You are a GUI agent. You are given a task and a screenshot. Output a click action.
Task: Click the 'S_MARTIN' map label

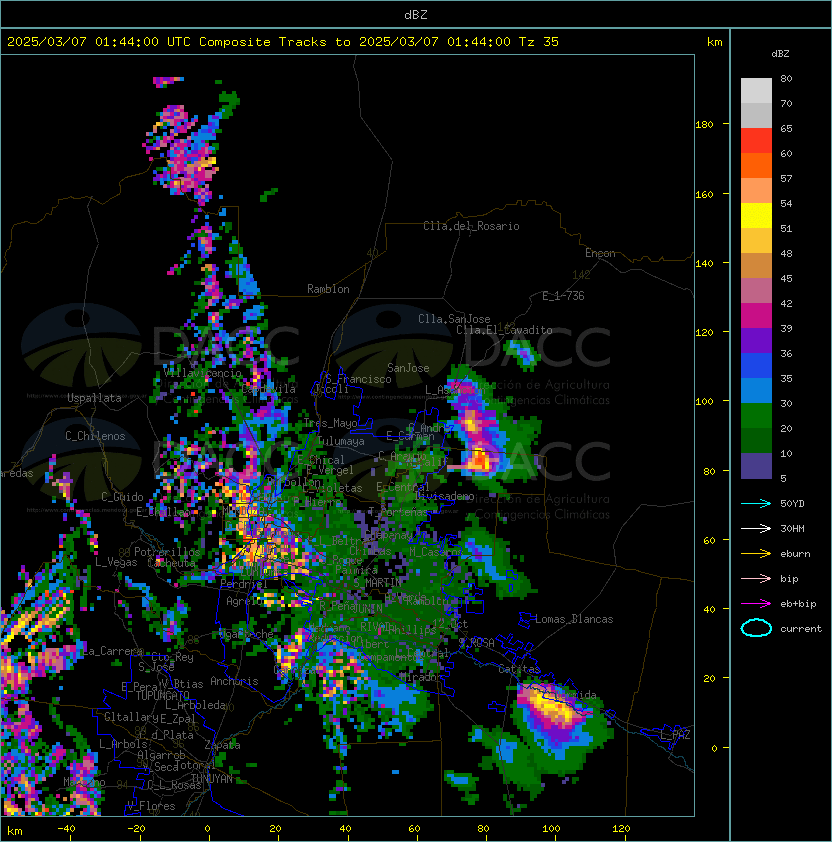(x=378, y=582)
